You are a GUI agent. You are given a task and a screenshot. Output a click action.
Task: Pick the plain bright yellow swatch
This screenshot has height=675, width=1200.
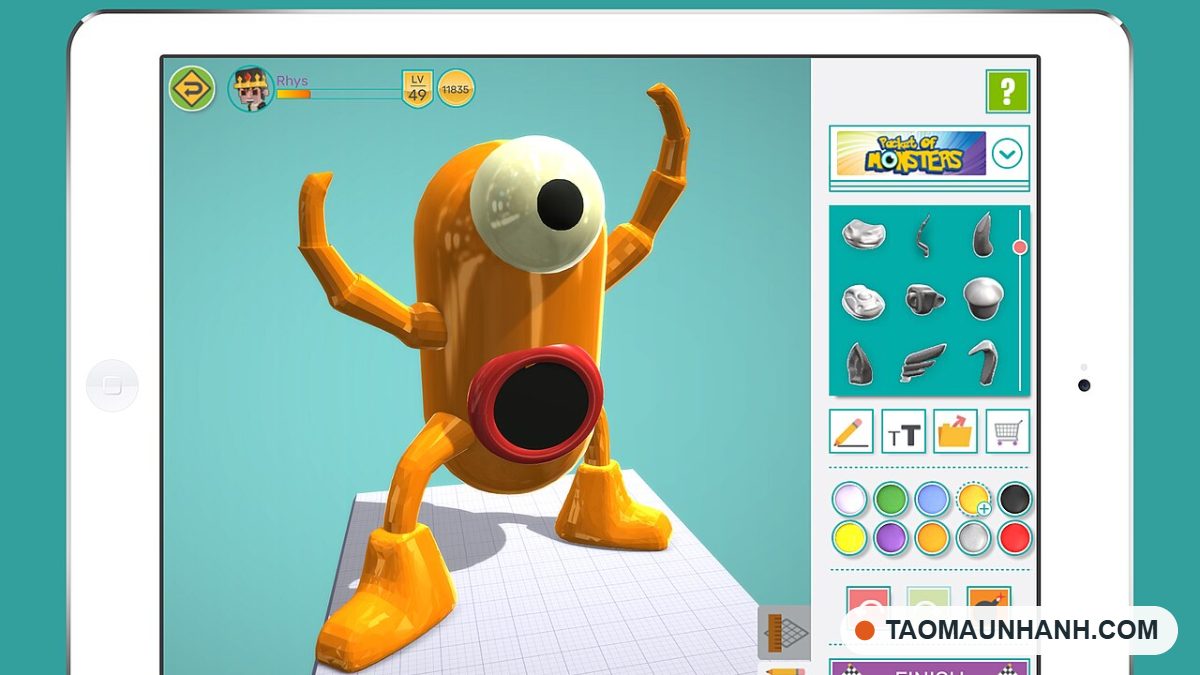pyautogui.click(x=849, y=538)
